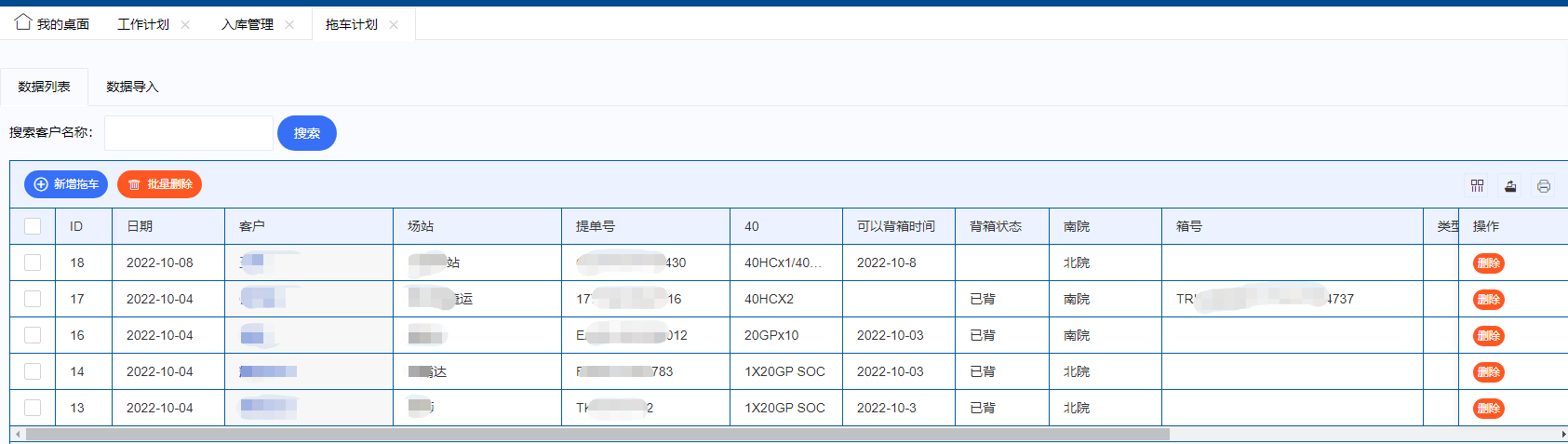
Task: Click the export table icon
Action: click(1510, 185)
